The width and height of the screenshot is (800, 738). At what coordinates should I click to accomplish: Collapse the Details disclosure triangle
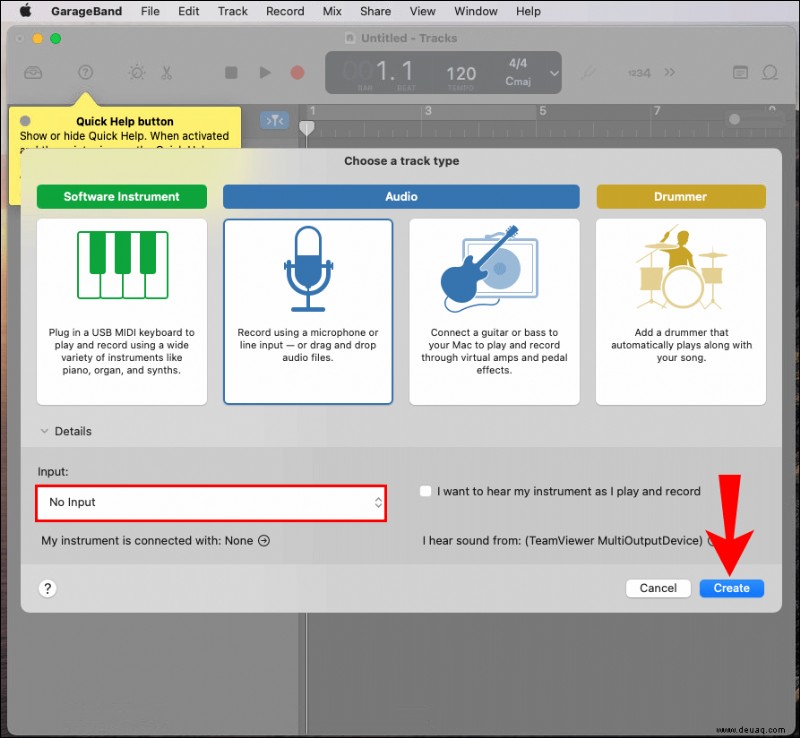point(44,431)
